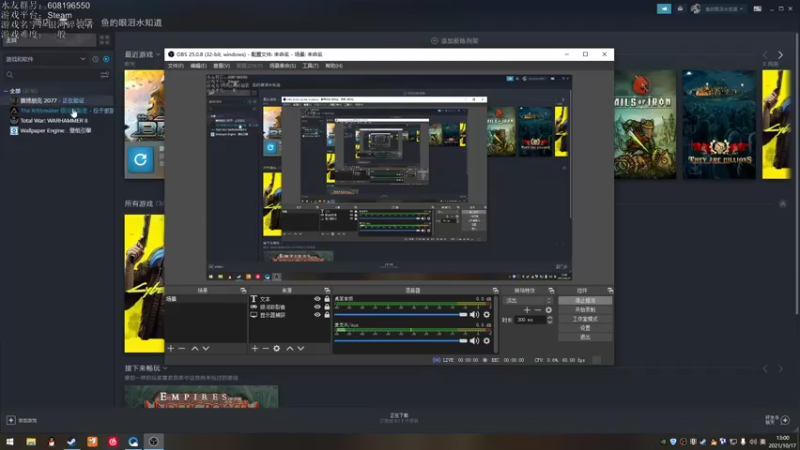Open Mic/Aux settings gear in mixer
800x450 pixels.
[x=486, y=341]
